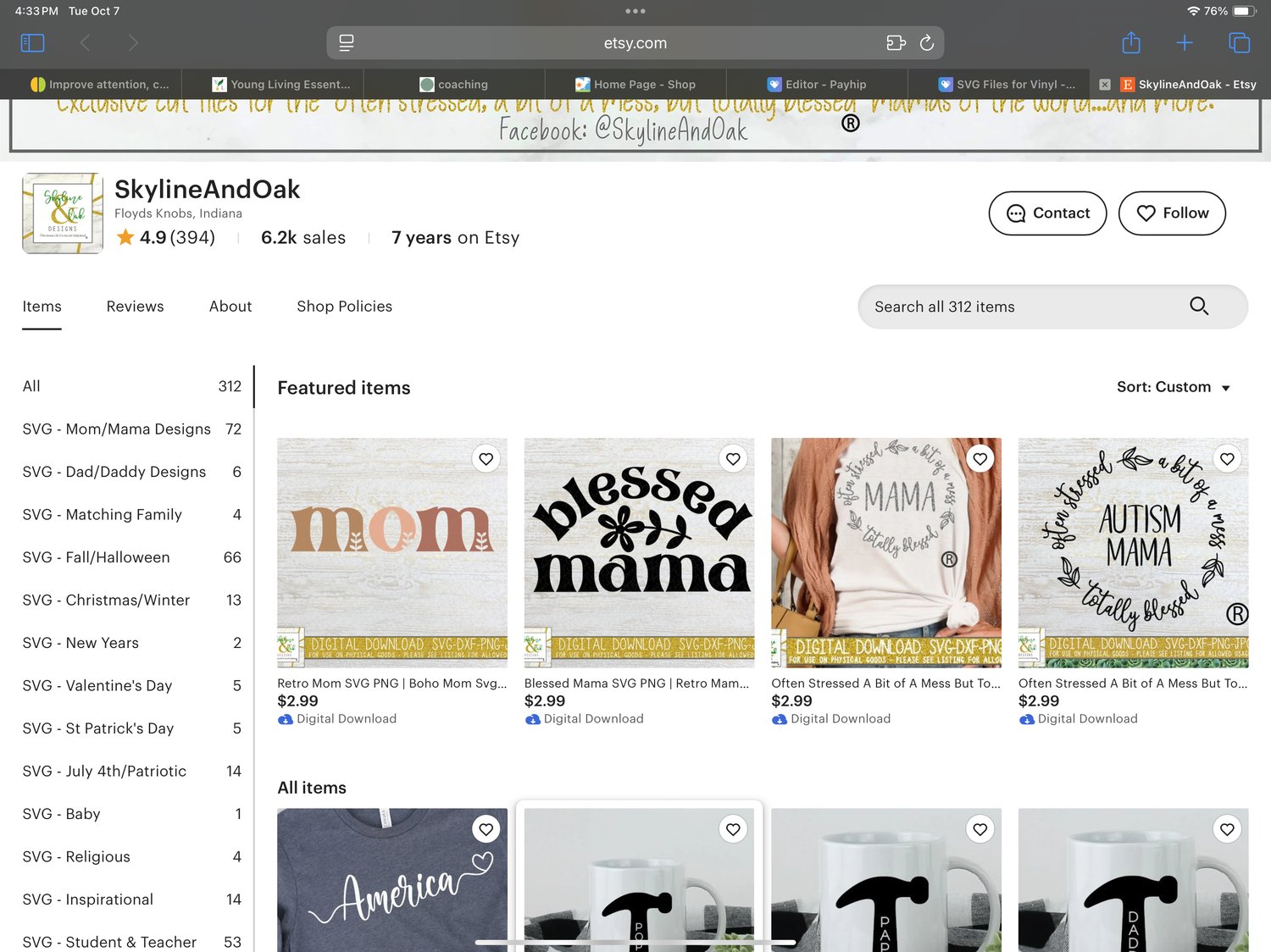Go back with the Safari back arrow
The image size is (1271, 952).
(85, 42)
